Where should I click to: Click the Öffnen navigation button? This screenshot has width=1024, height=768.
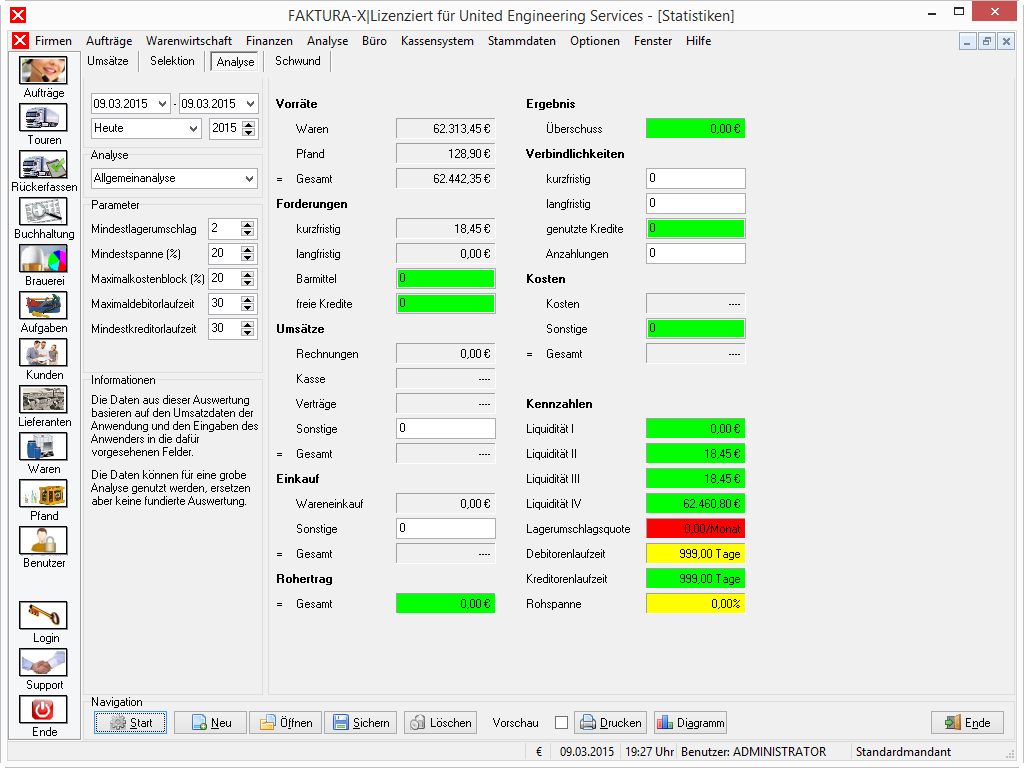tap(285, 723)
